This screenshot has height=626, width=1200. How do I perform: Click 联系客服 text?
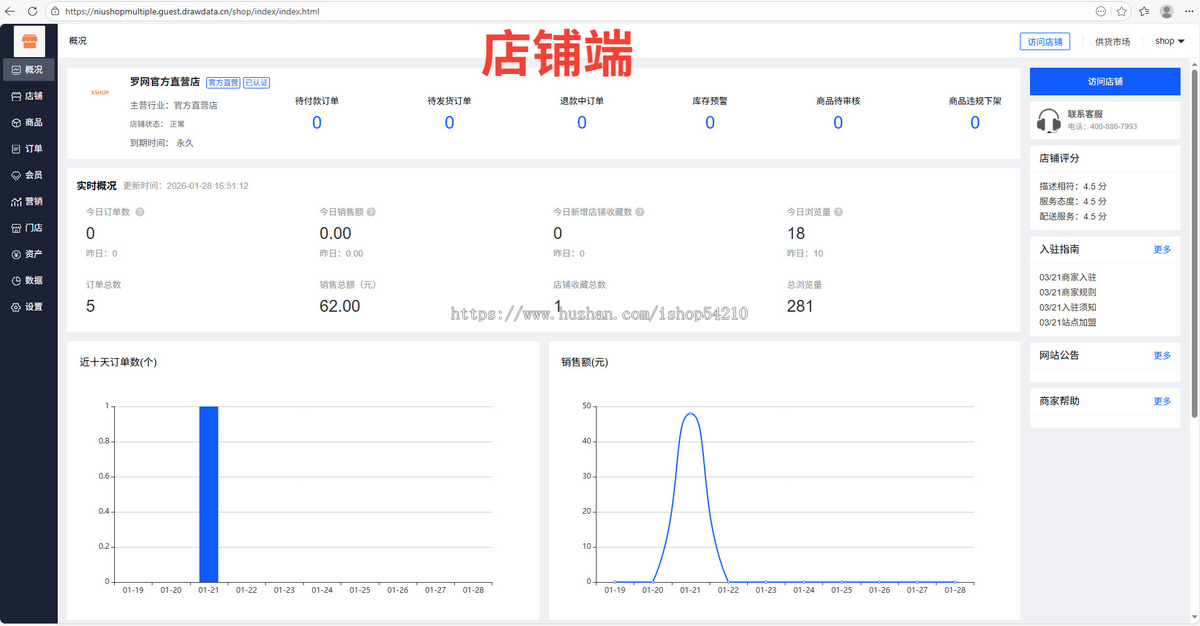(1083, 114)
